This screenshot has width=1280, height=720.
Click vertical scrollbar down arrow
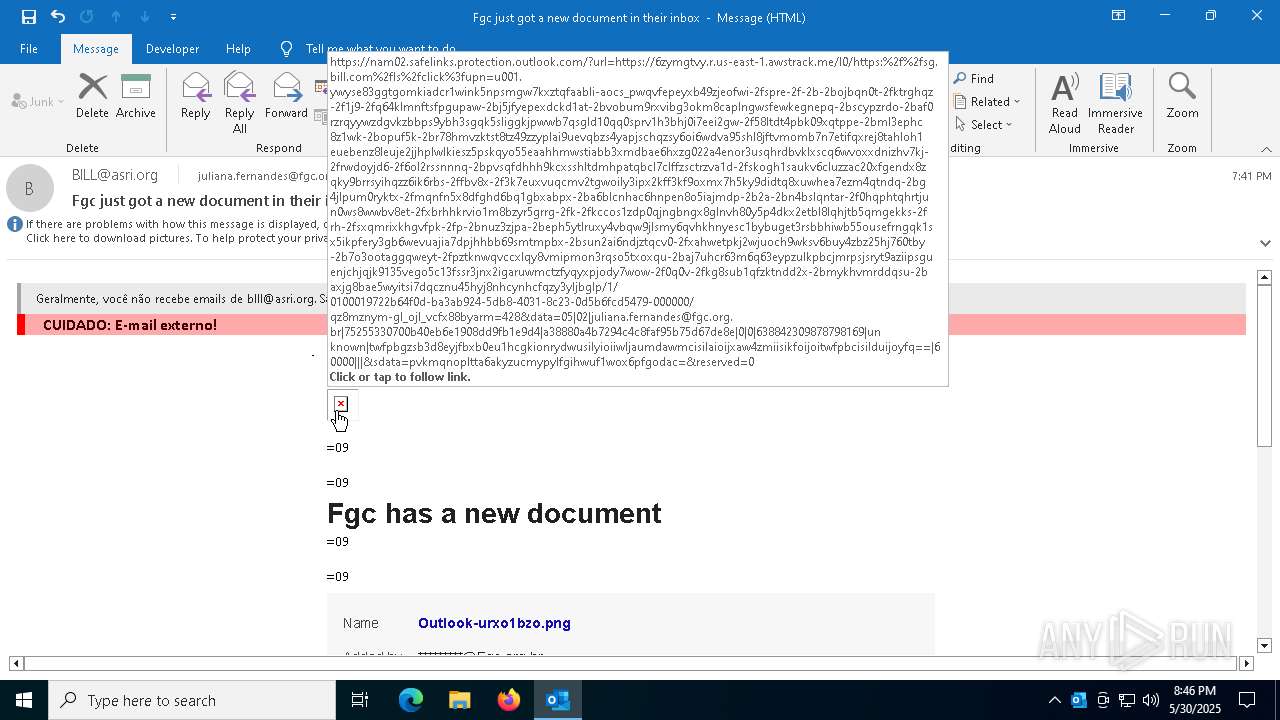coord(1265,646)
